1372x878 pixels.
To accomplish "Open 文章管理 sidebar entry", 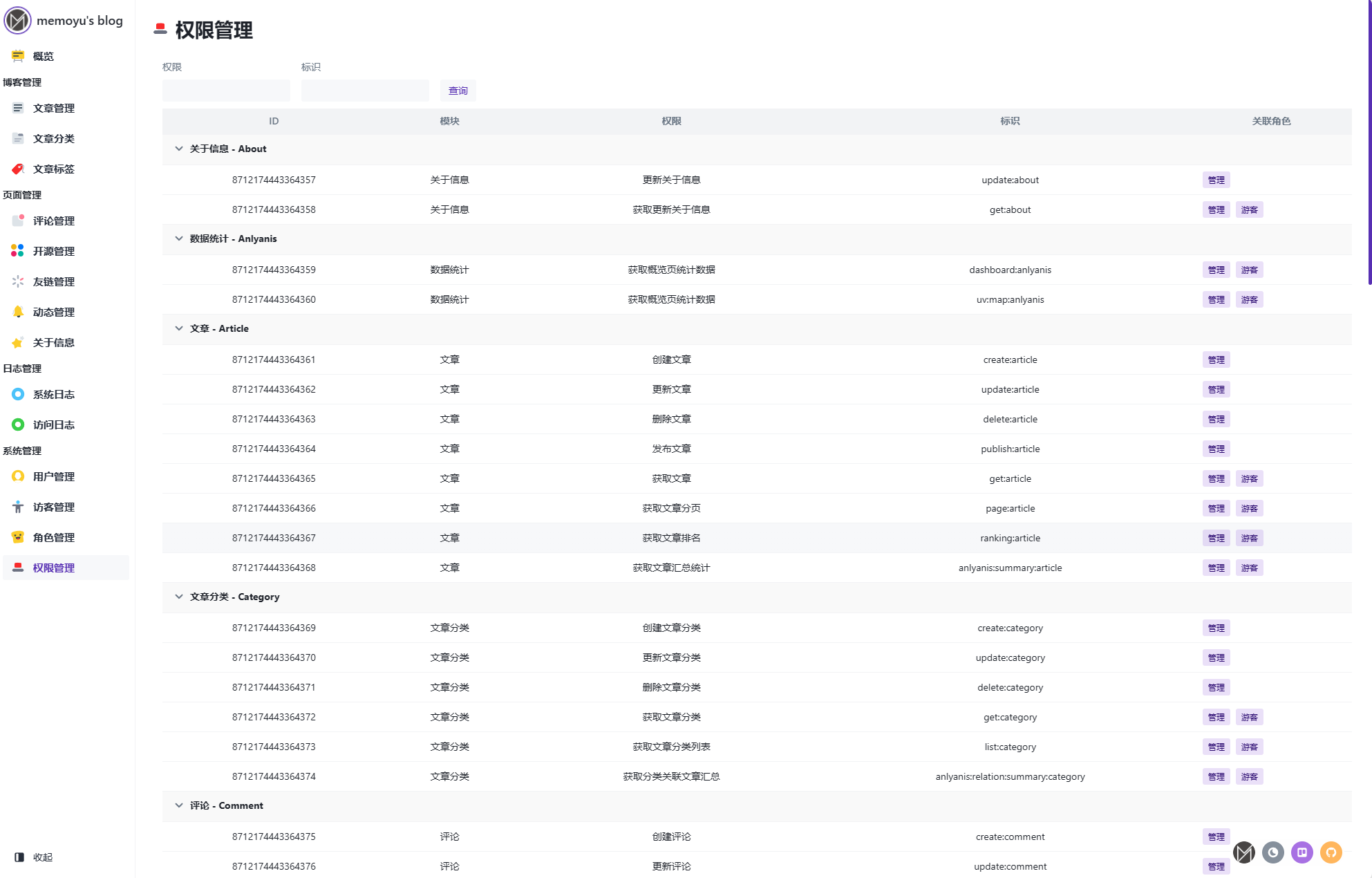I will 53,108.
